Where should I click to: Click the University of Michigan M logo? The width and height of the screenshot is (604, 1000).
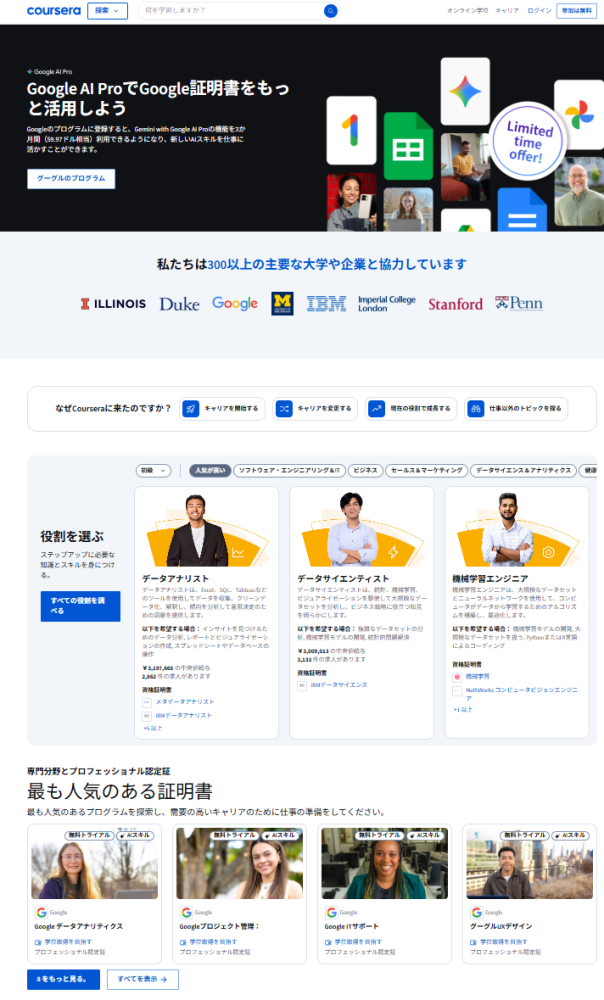tap(283, 304)
